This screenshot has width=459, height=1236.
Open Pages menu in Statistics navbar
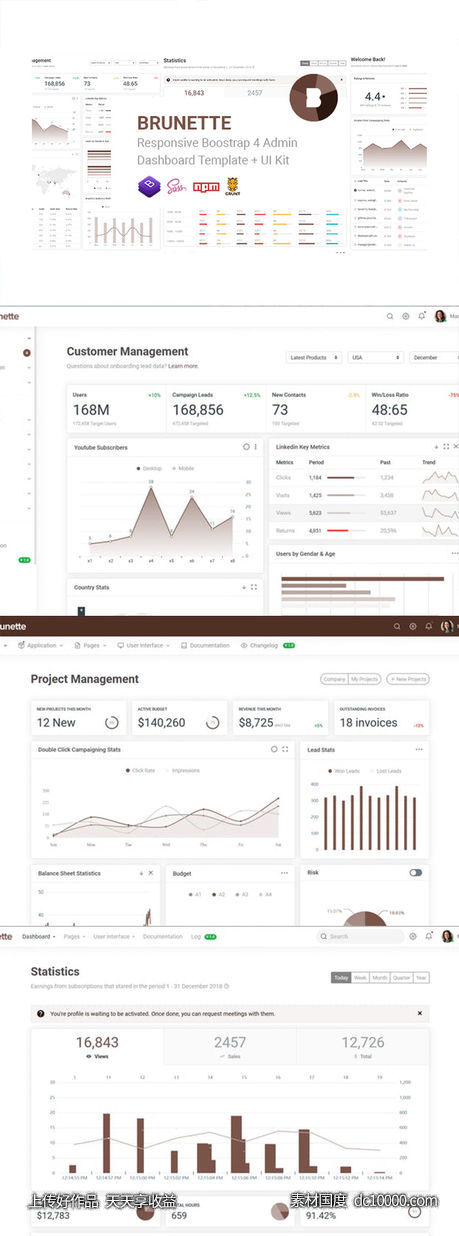point(73,937)
